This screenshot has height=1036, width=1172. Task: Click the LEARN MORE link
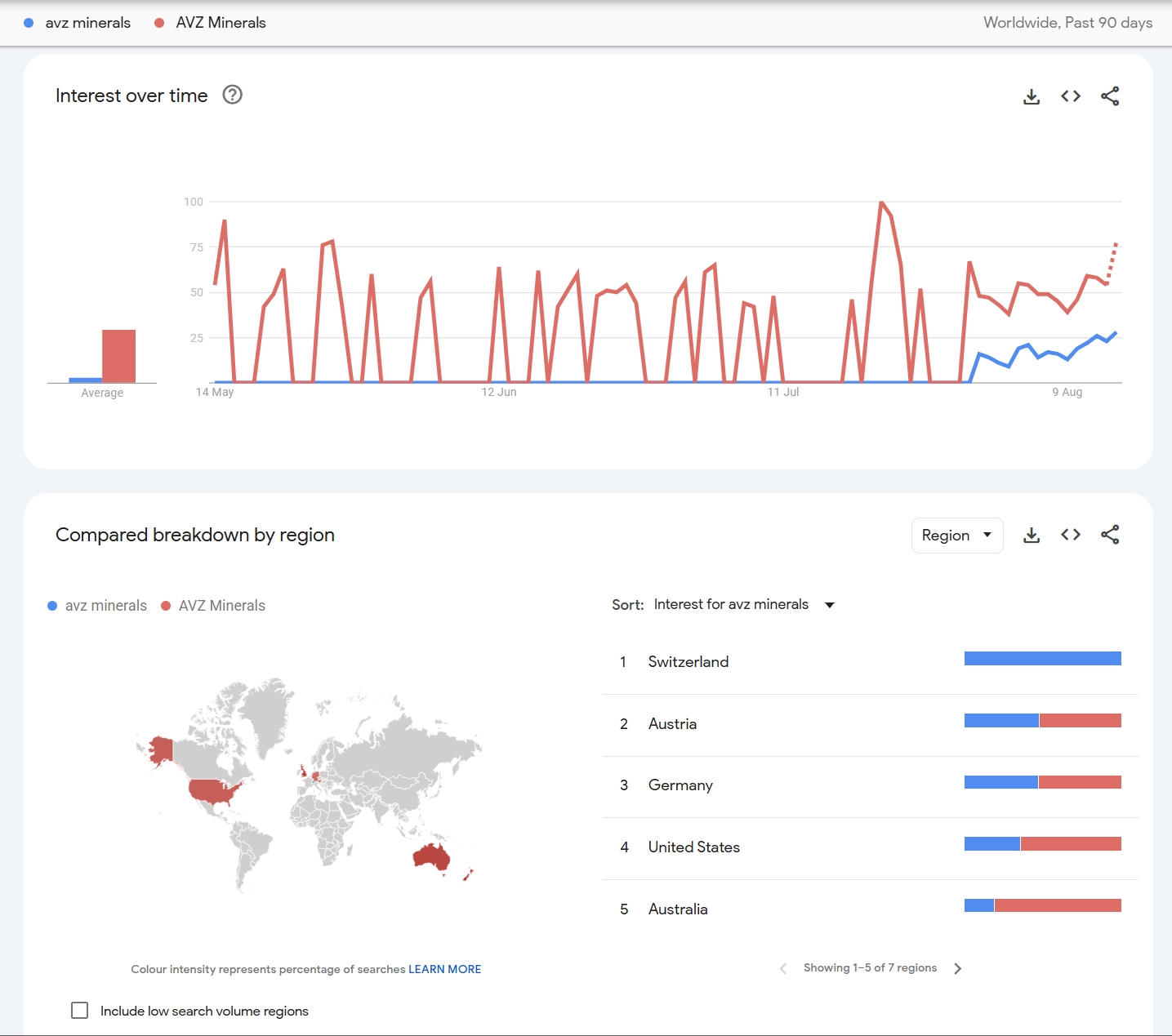point(444,969)
